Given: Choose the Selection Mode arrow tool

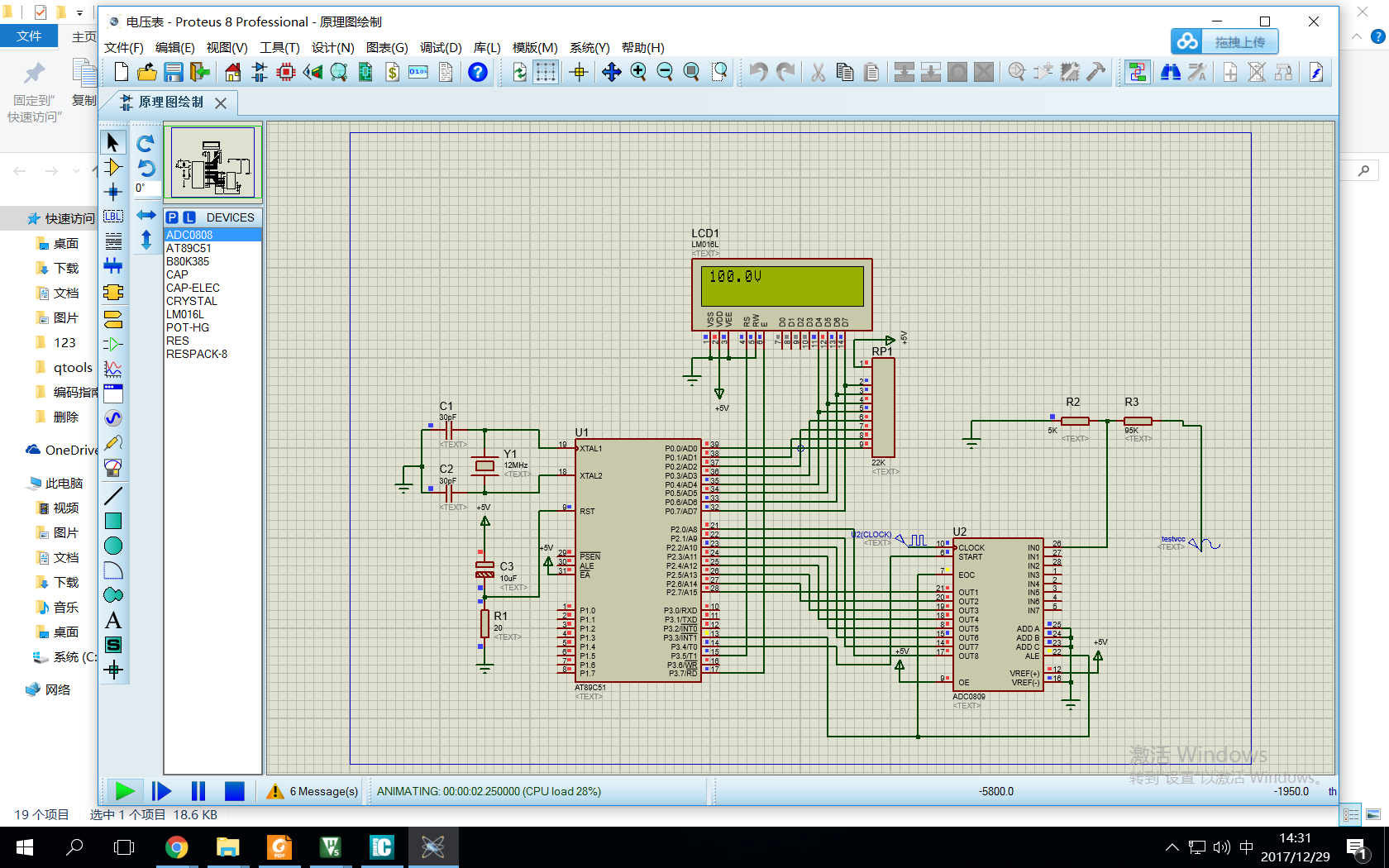Looking at the screenshot, I should 113,142.
